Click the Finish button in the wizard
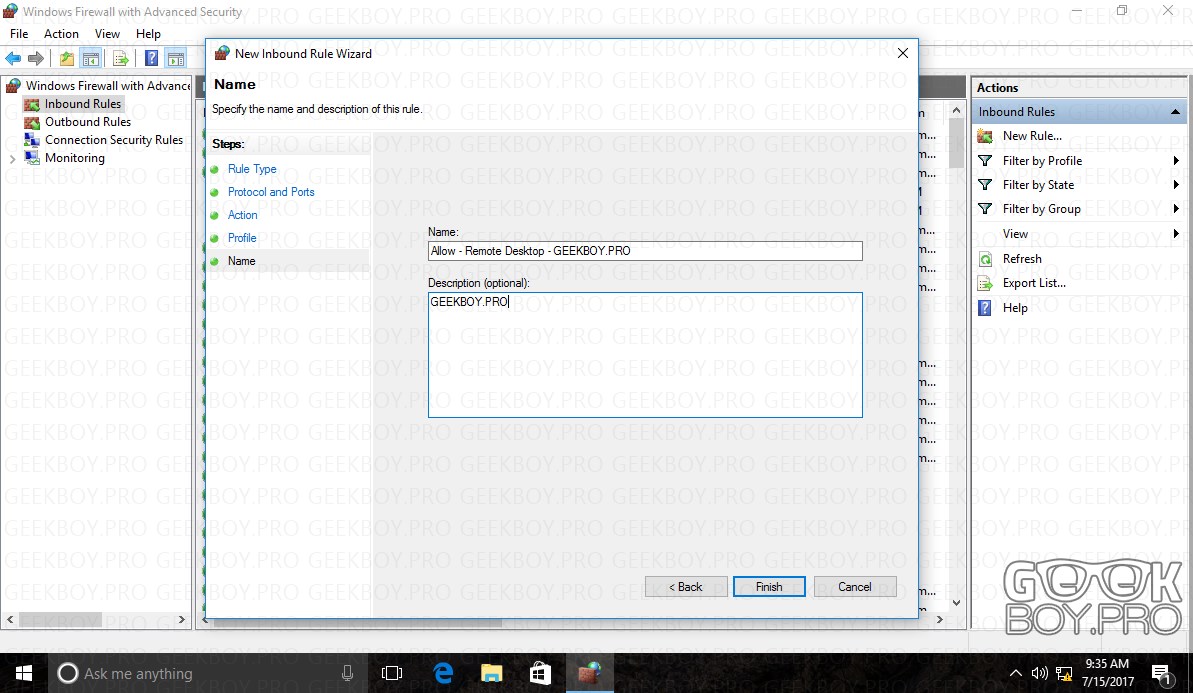The height and width of the screenshot is (693, 1193). tap(768, 587)
